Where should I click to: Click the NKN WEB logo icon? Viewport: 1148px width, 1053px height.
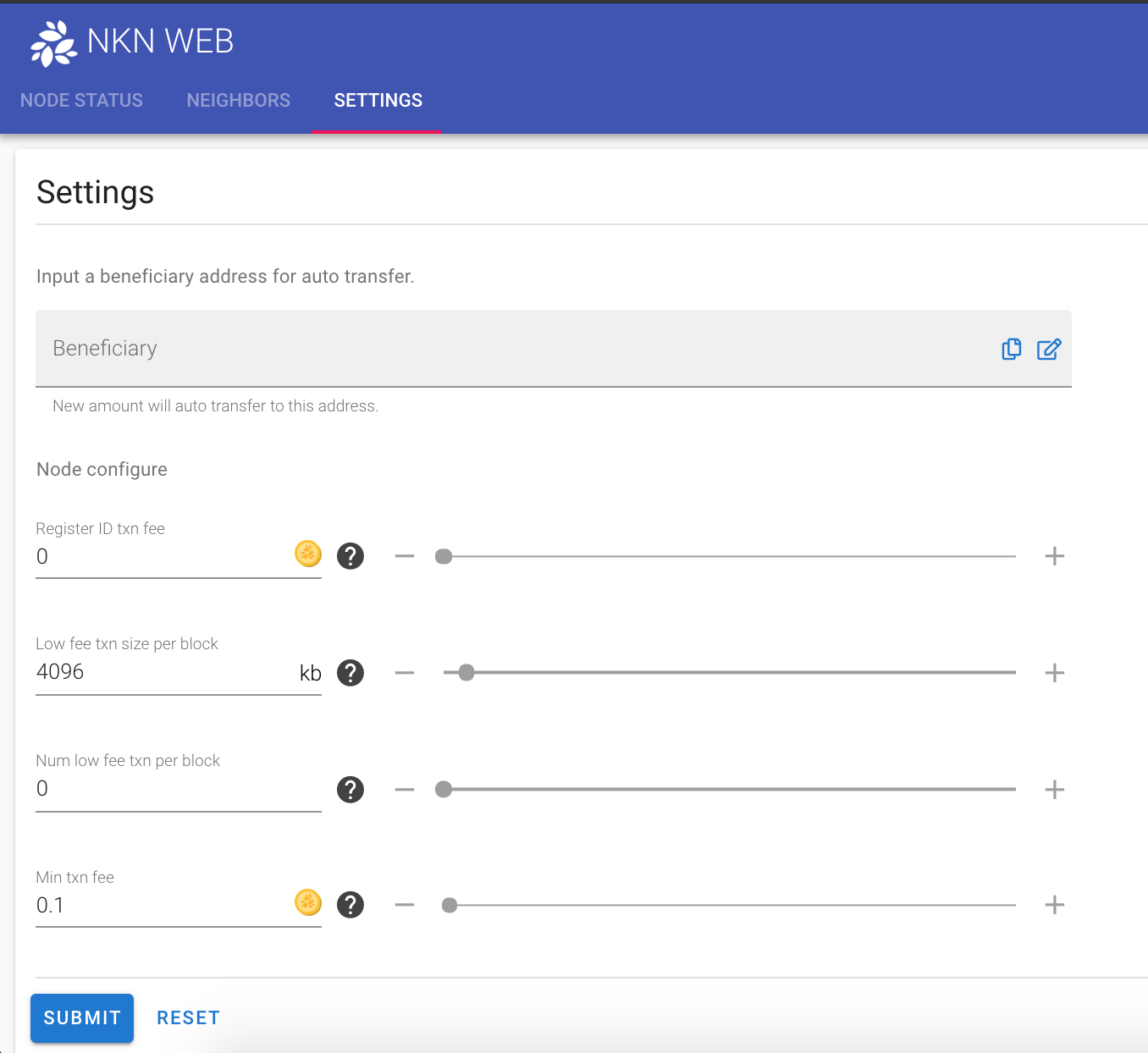53,43
